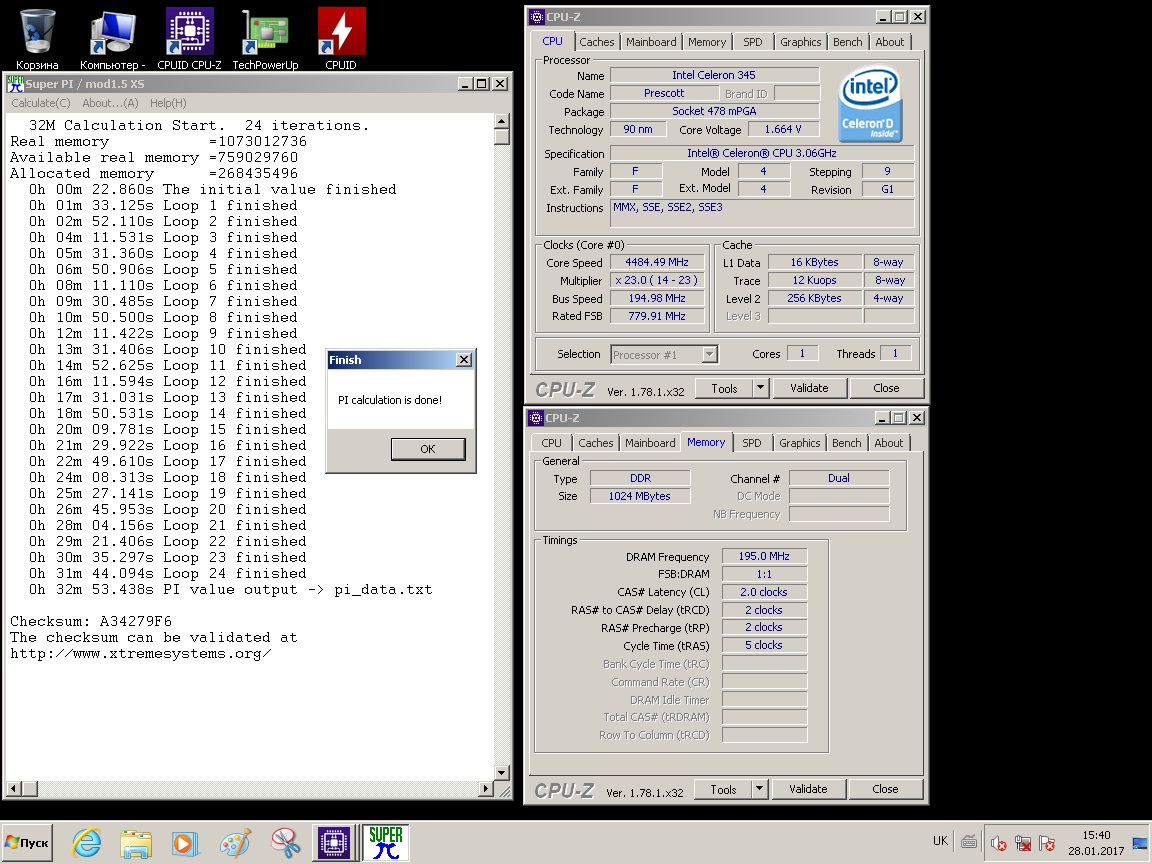Launch the red CPUID desktop shortcut

pyautogui.click(x=341, y=38)
